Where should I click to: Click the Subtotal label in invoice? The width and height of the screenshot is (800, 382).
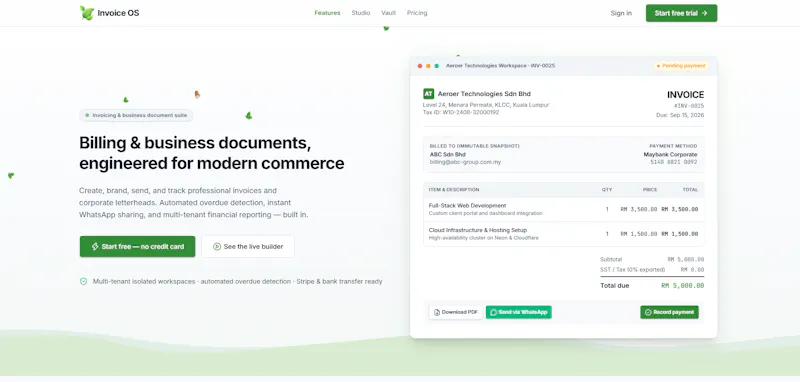(611, 260)
